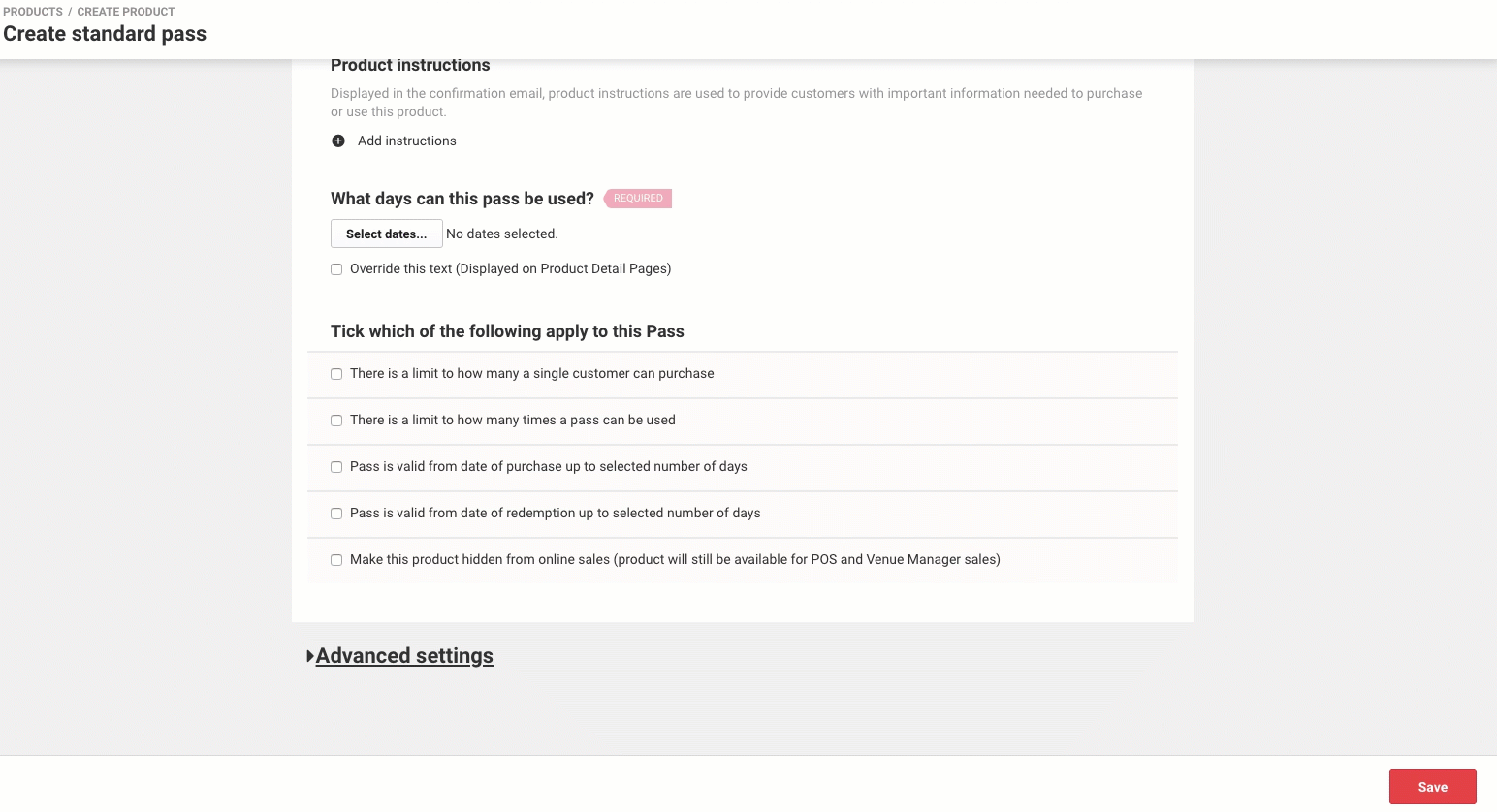Screen dimensions: 1497x812
Task: Click label for pass usage times limit
Action: (x=513, y=420)
